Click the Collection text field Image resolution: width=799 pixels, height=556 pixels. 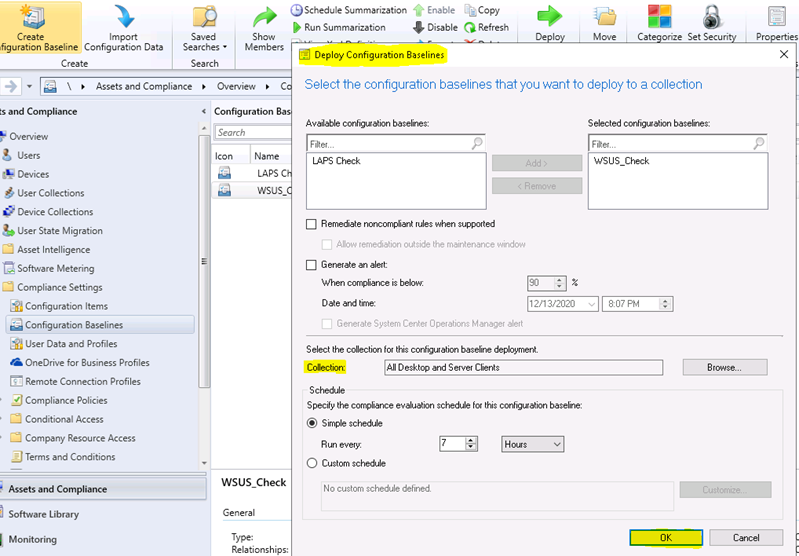coord(524,367)
